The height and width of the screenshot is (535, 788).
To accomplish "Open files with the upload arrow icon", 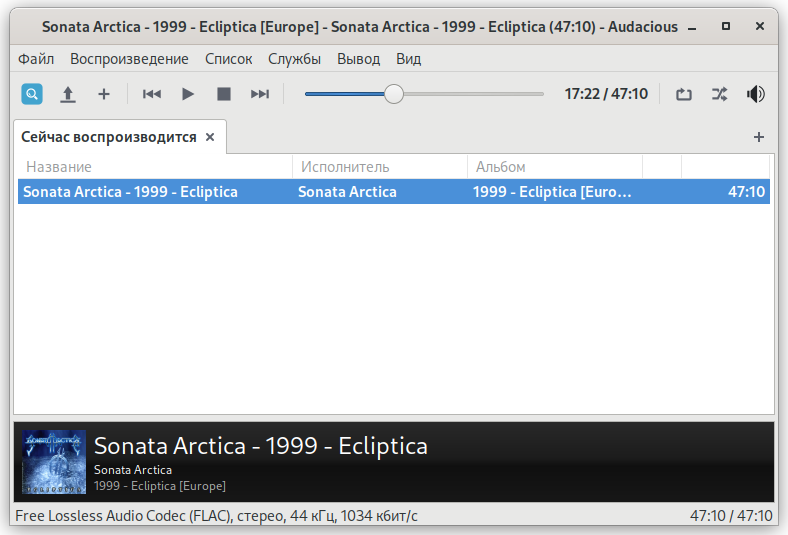I will click(x=68, y=94).
